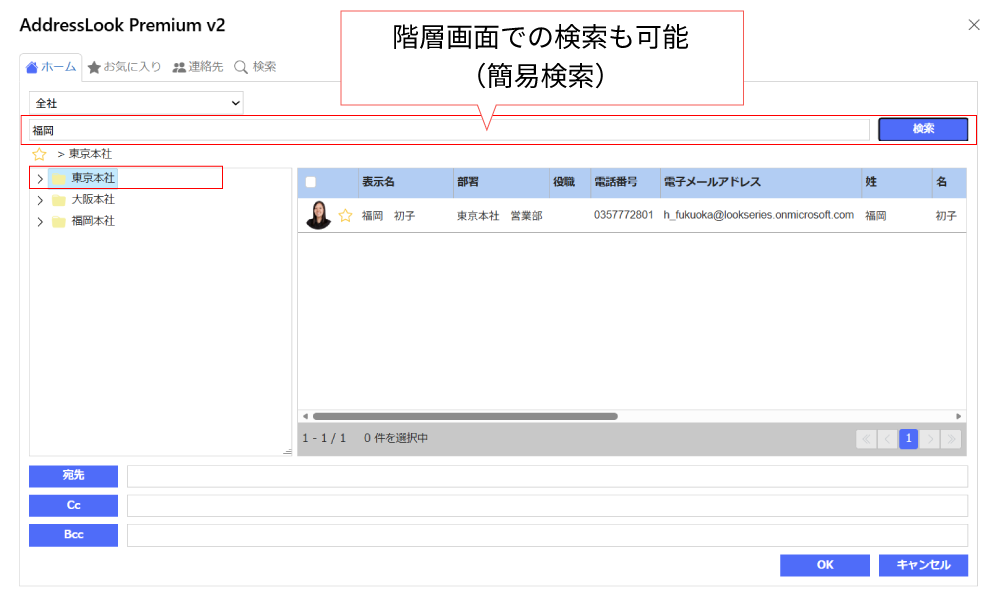Tick the select-all checkbox in table header

pos(311,182)
